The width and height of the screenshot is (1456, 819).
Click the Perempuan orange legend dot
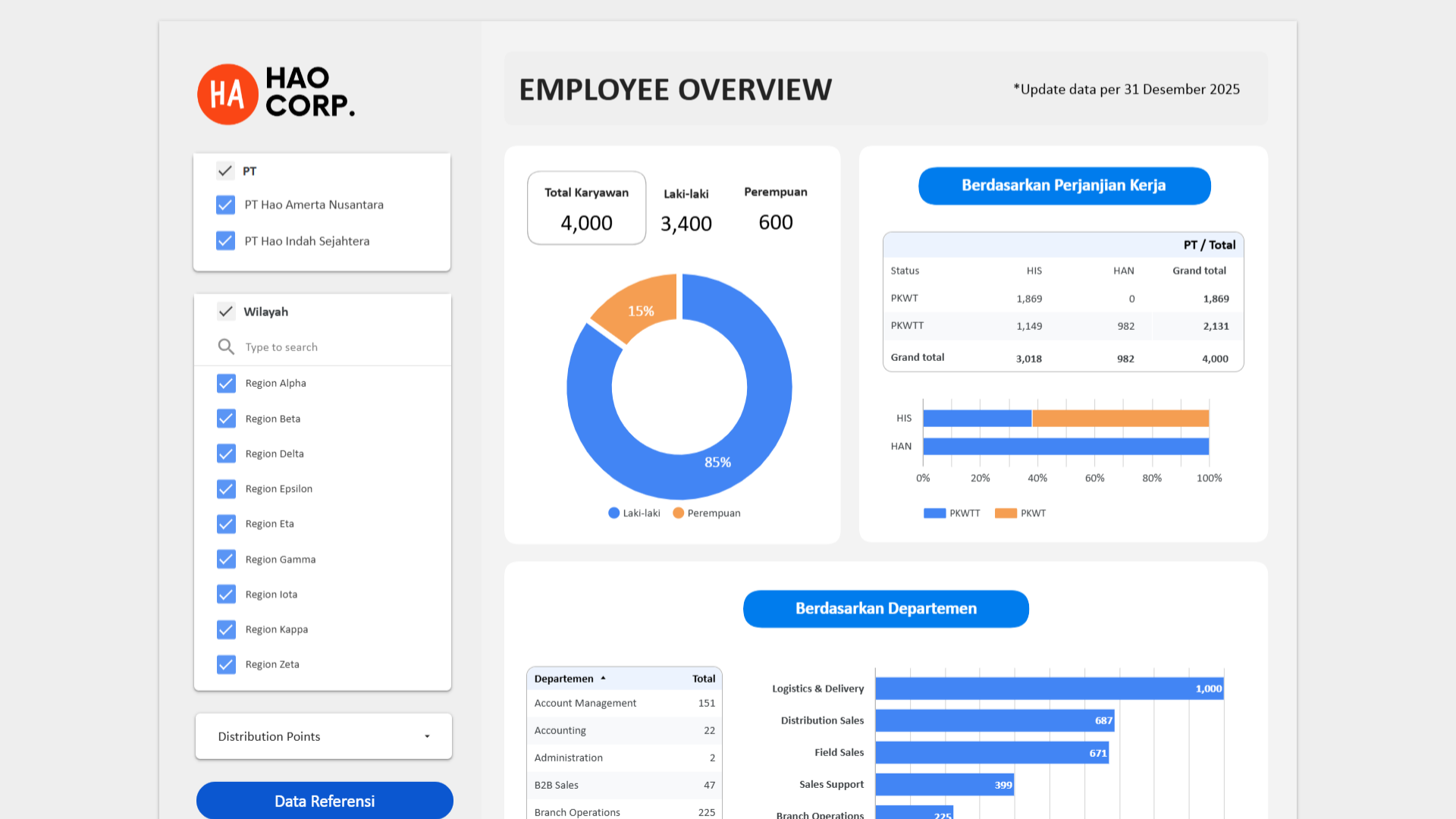pos(678,513)
